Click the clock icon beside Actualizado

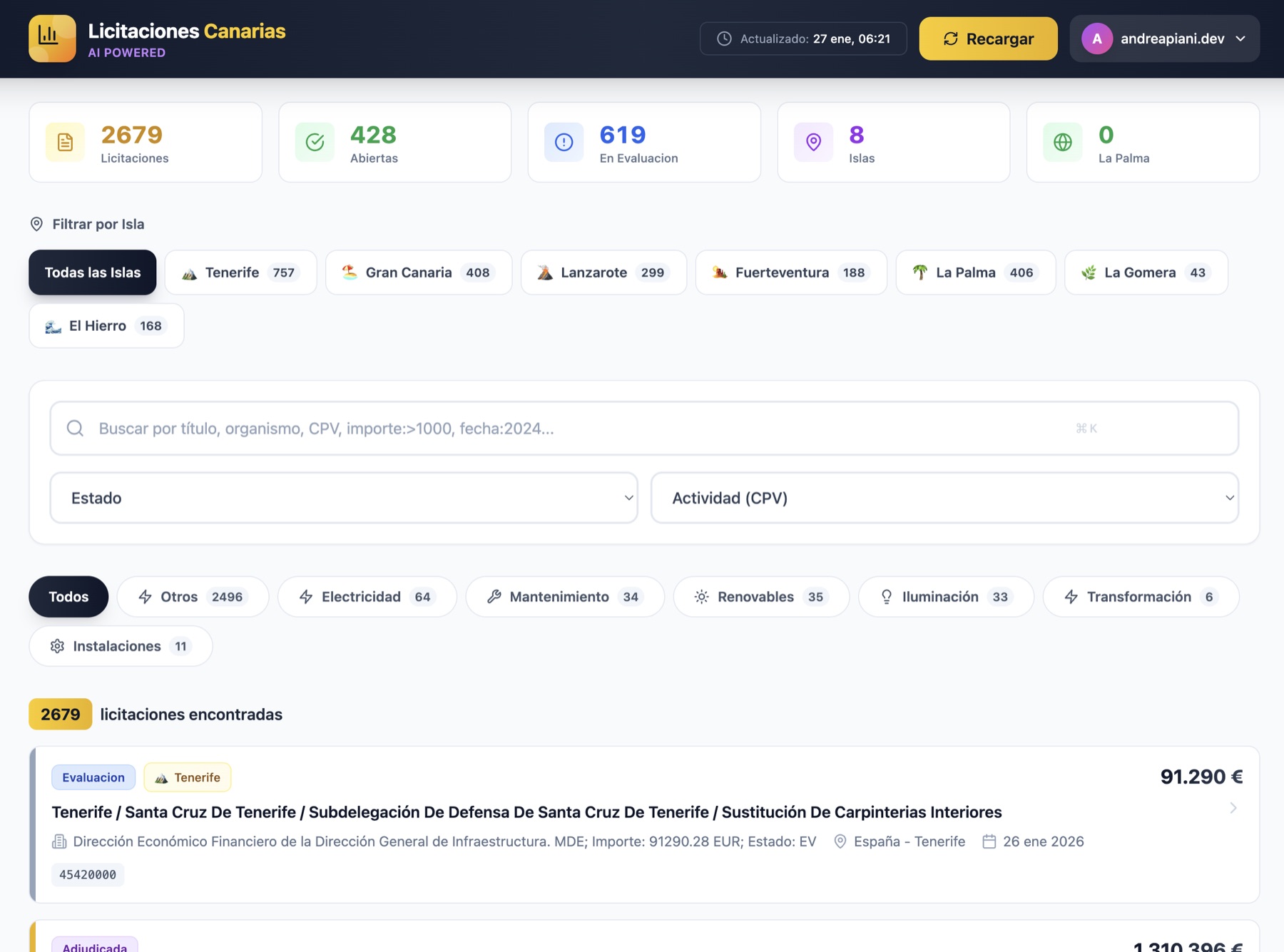tap(724, 39)
